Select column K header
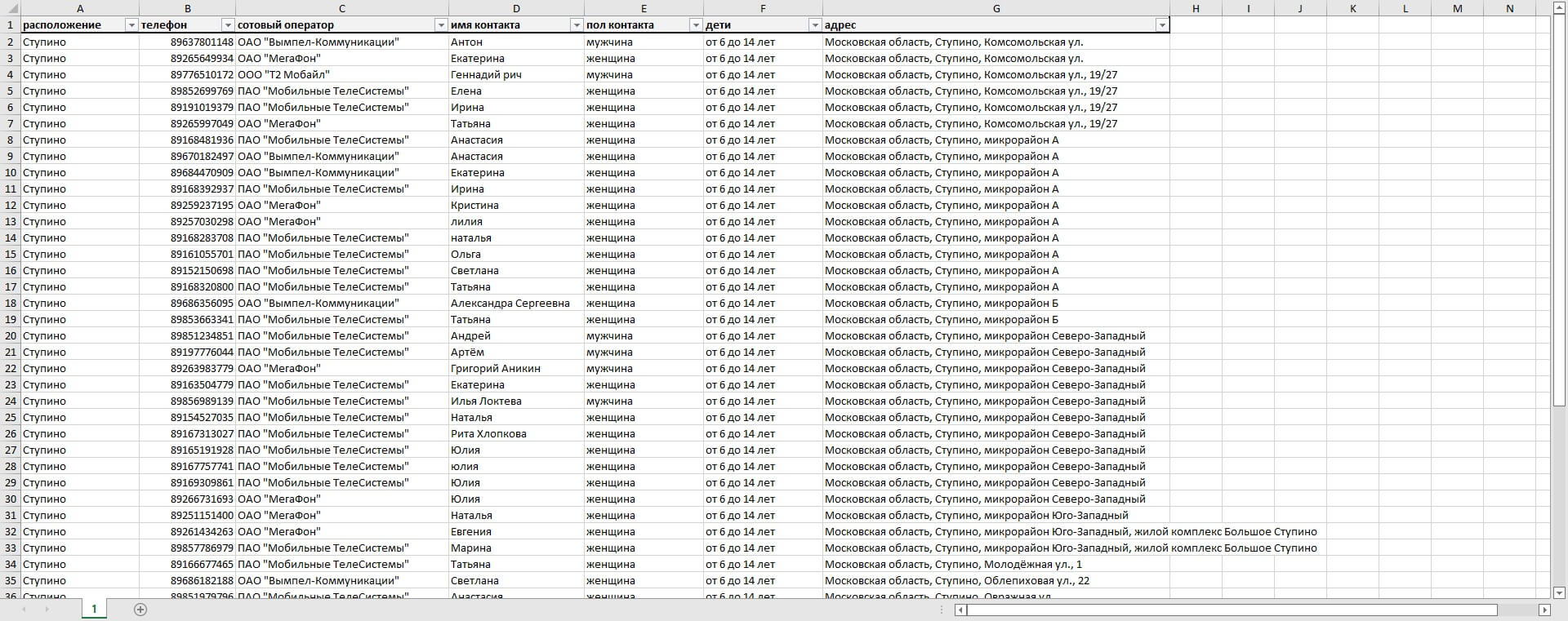This screenshot has width=1568, height=621. [1352, 8]
